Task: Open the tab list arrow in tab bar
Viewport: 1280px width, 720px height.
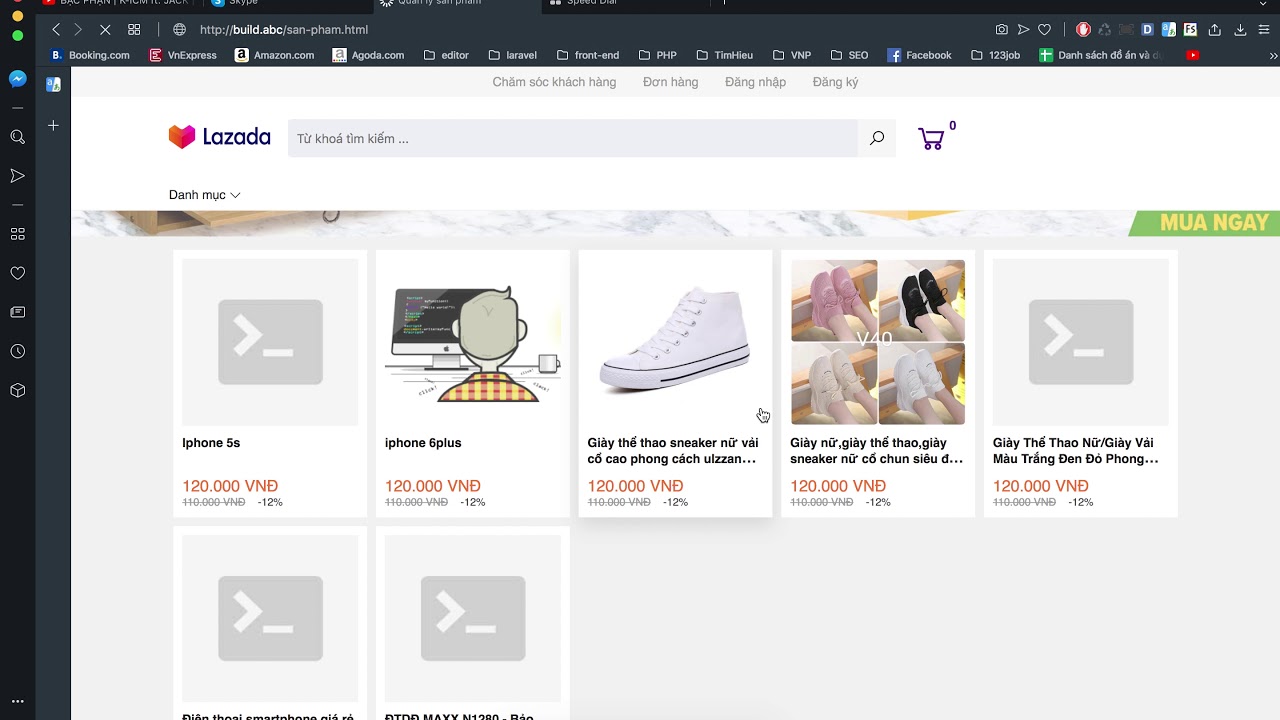Action: [x=1262, y=4]
